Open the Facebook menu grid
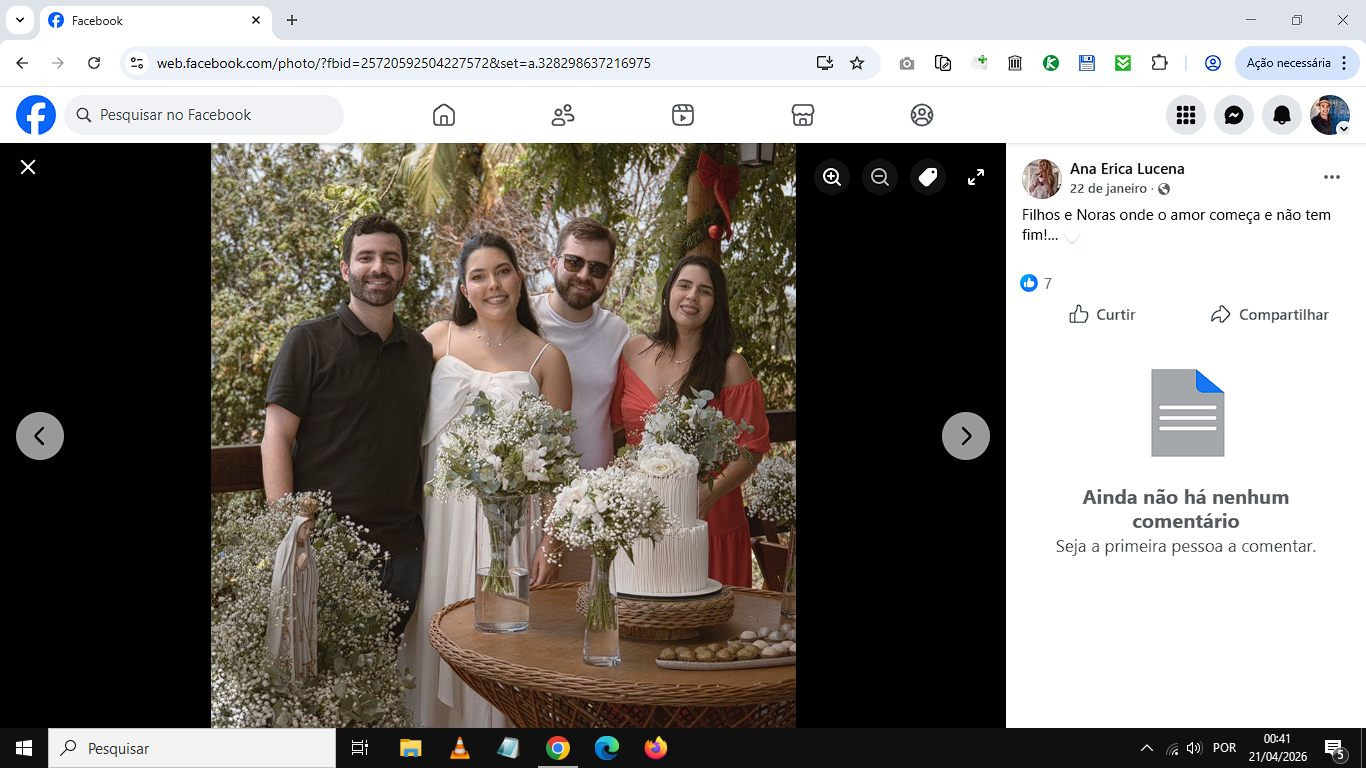The height and width of the screenshot is (768, 1366). coord(1186,116)
